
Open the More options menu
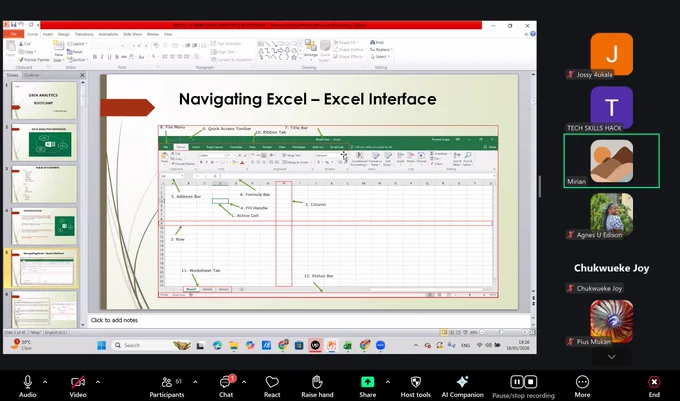582,386
